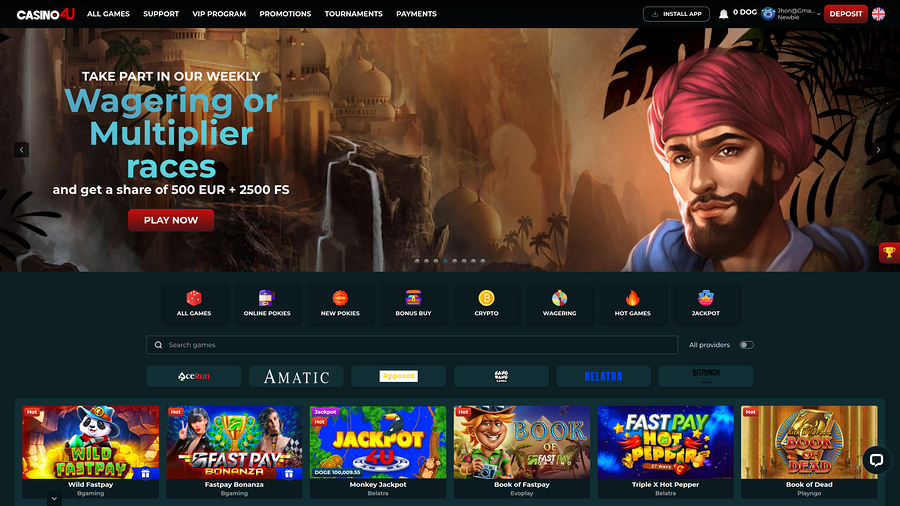
Task: Open the Support menu item
Action: point(161,14)
